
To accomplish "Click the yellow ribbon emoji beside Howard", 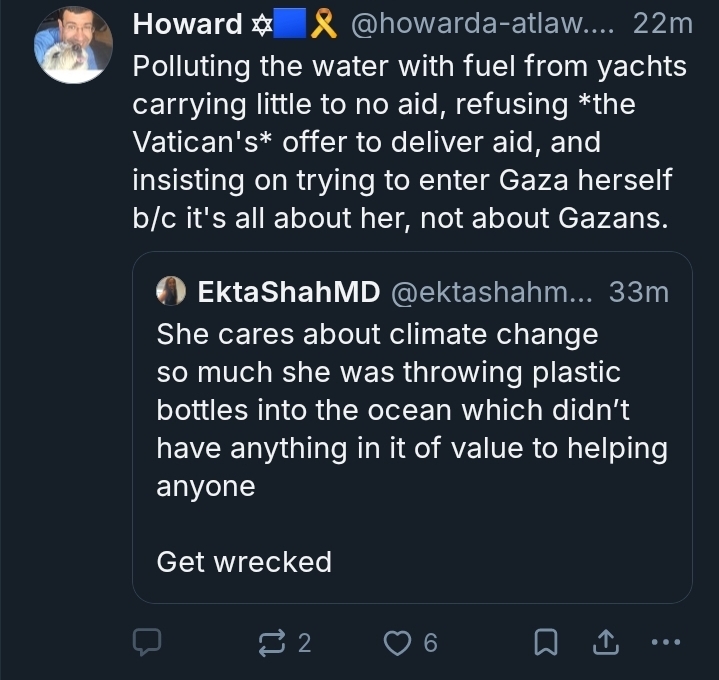I will click(x=323, y=24).
